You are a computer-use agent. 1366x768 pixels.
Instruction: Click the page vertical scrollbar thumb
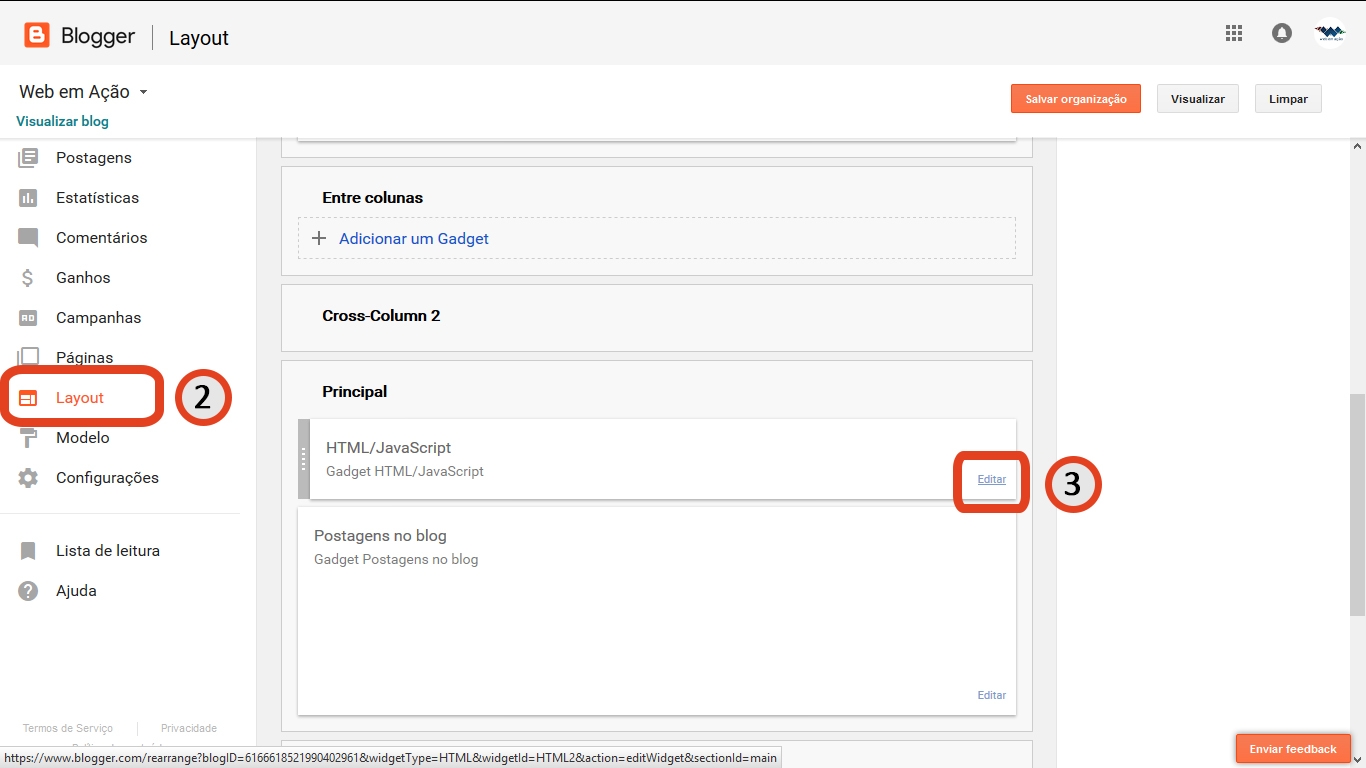tap(1357, 505)
